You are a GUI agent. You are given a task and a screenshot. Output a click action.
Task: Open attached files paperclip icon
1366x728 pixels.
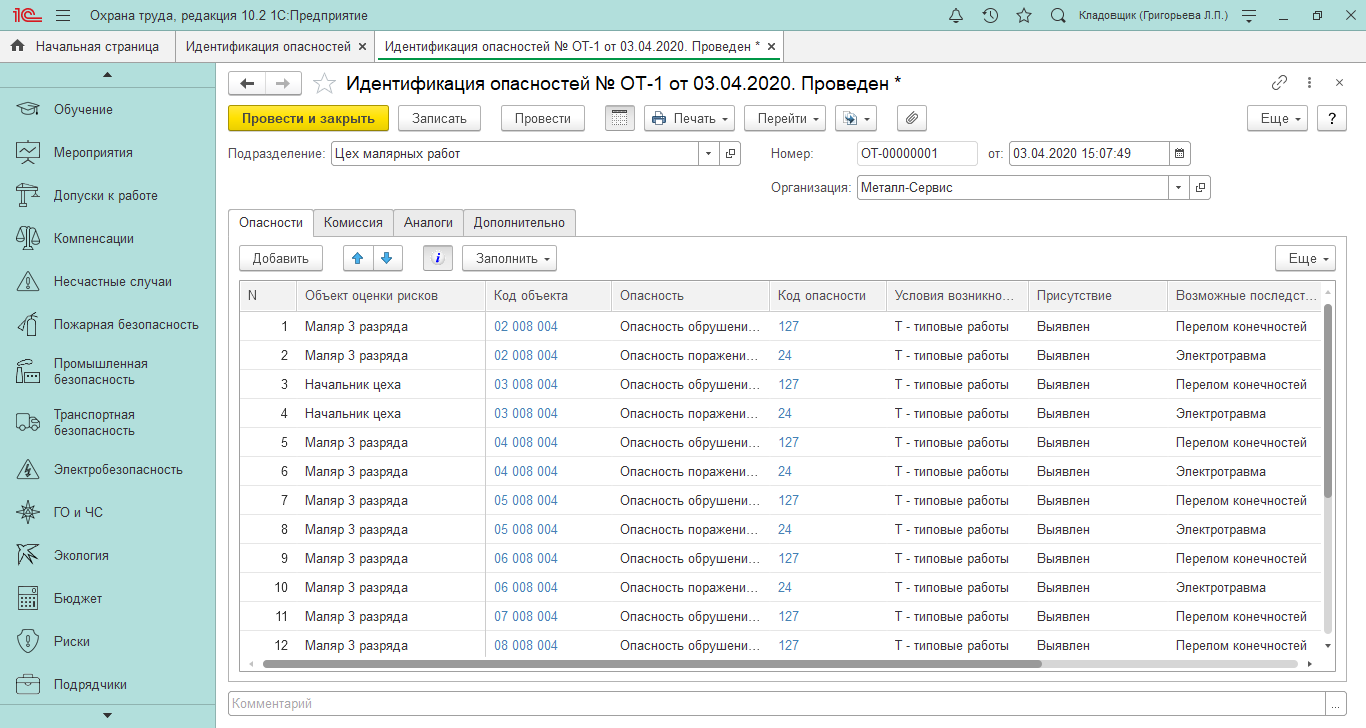pos(912,118)
